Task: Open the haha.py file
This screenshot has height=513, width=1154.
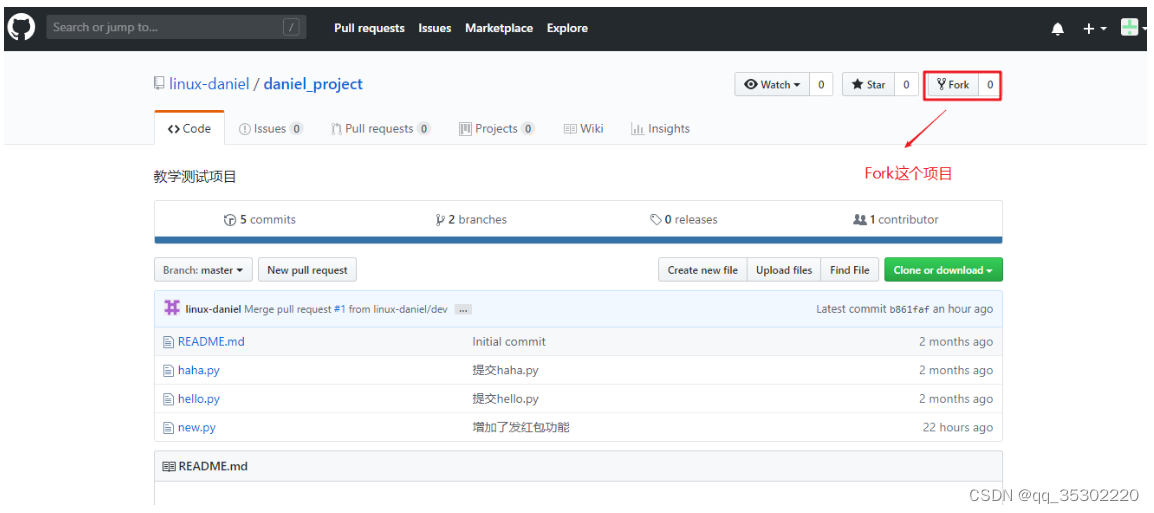Action: tap(199, 370)
